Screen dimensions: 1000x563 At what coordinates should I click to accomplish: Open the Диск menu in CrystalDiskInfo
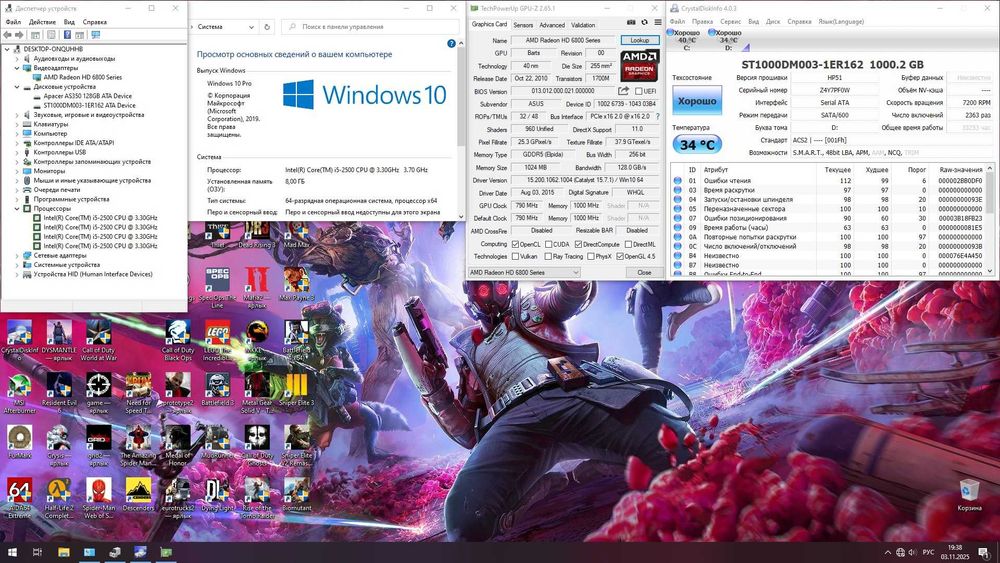point(773,21)
